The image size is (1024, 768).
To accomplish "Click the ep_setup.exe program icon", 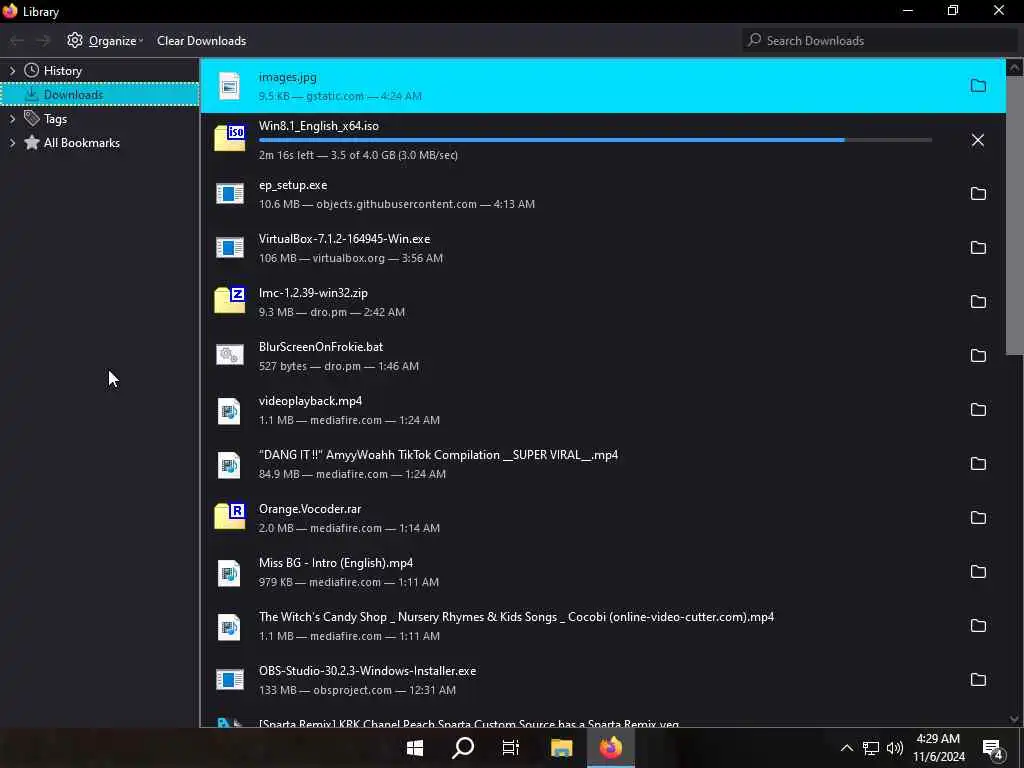I will (229, 193).
